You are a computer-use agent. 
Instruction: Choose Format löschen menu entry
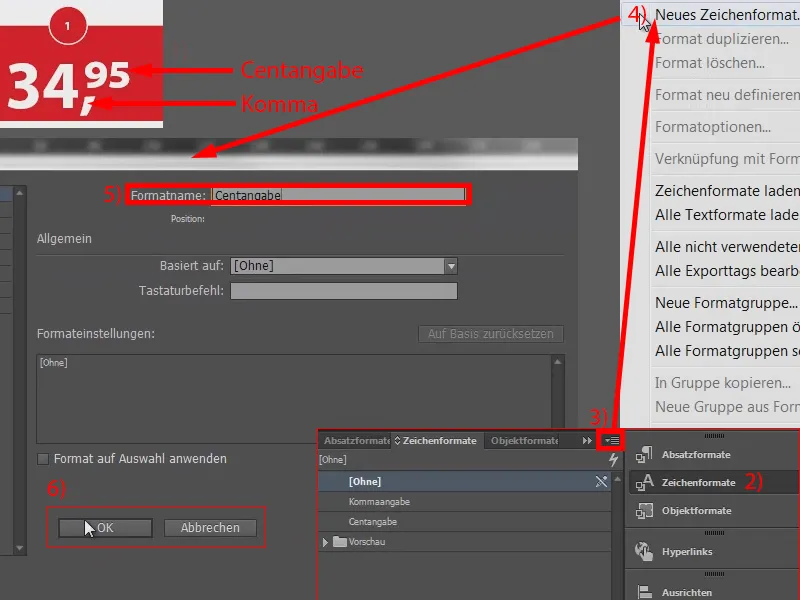pos(710,63)
